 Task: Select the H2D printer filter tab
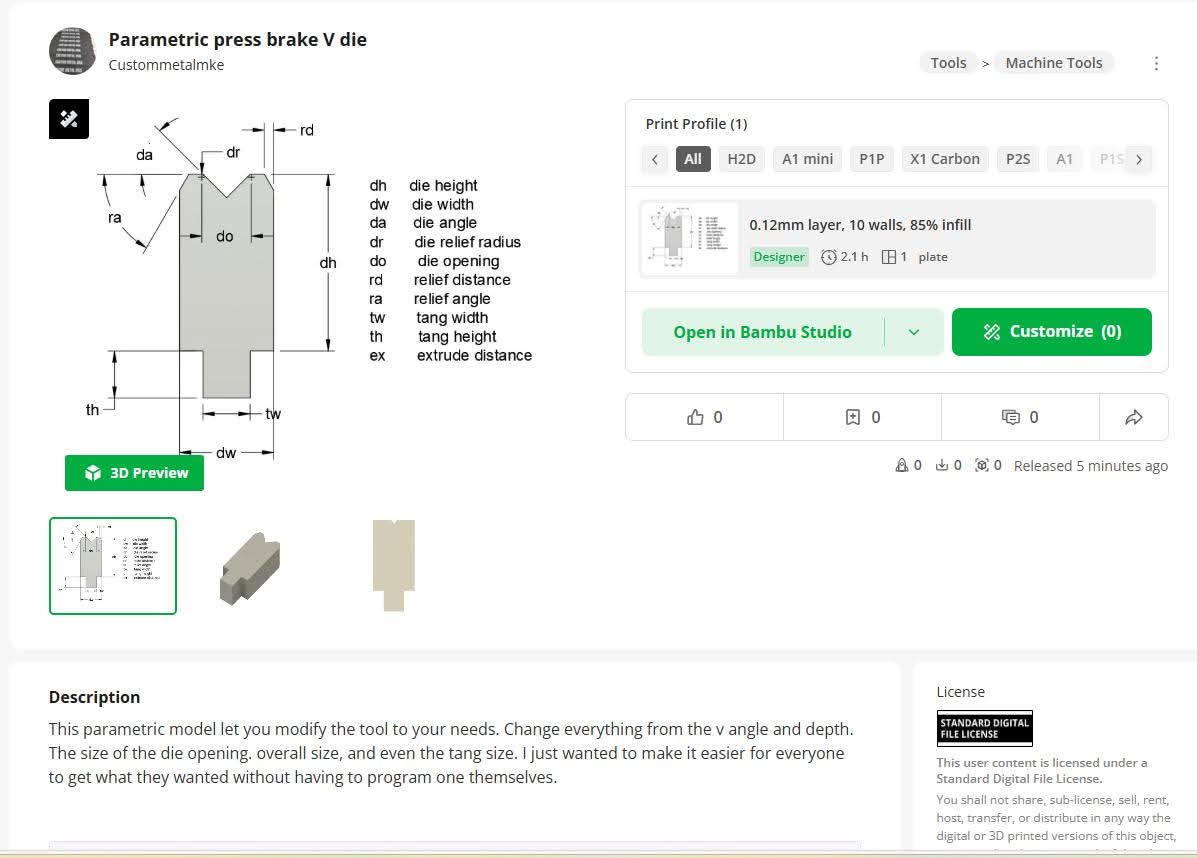(741, 159)
